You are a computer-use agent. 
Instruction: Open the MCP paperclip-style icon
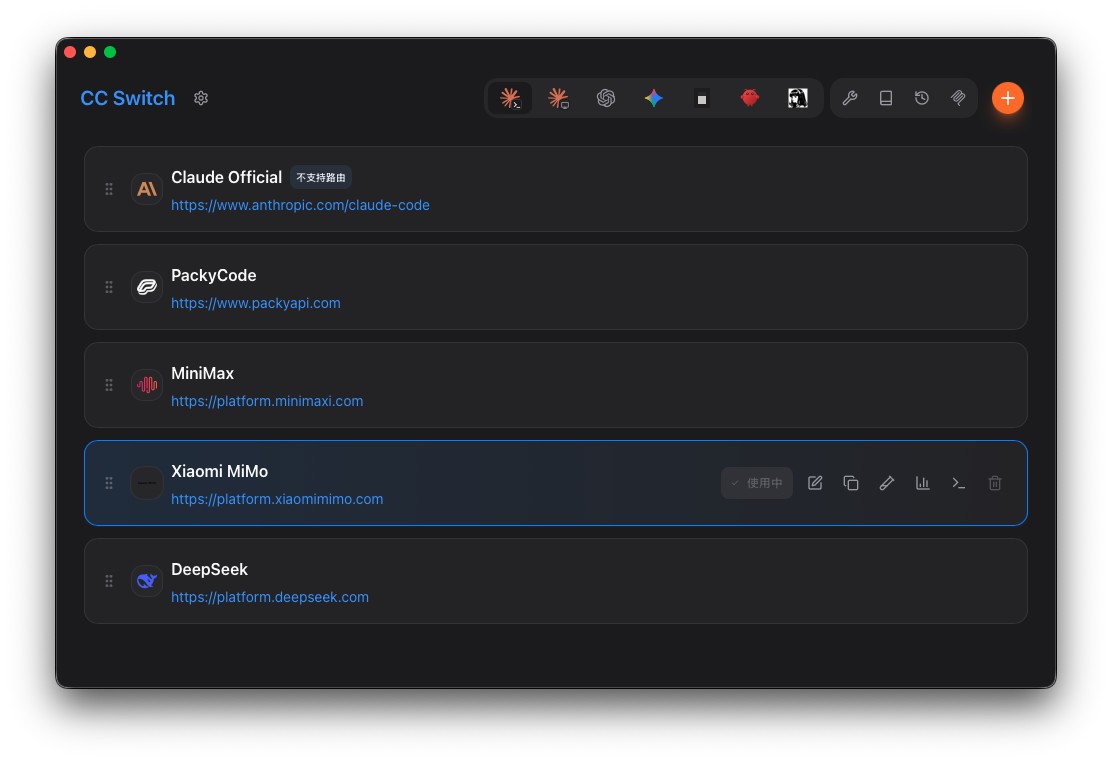[x=958, y=98]
